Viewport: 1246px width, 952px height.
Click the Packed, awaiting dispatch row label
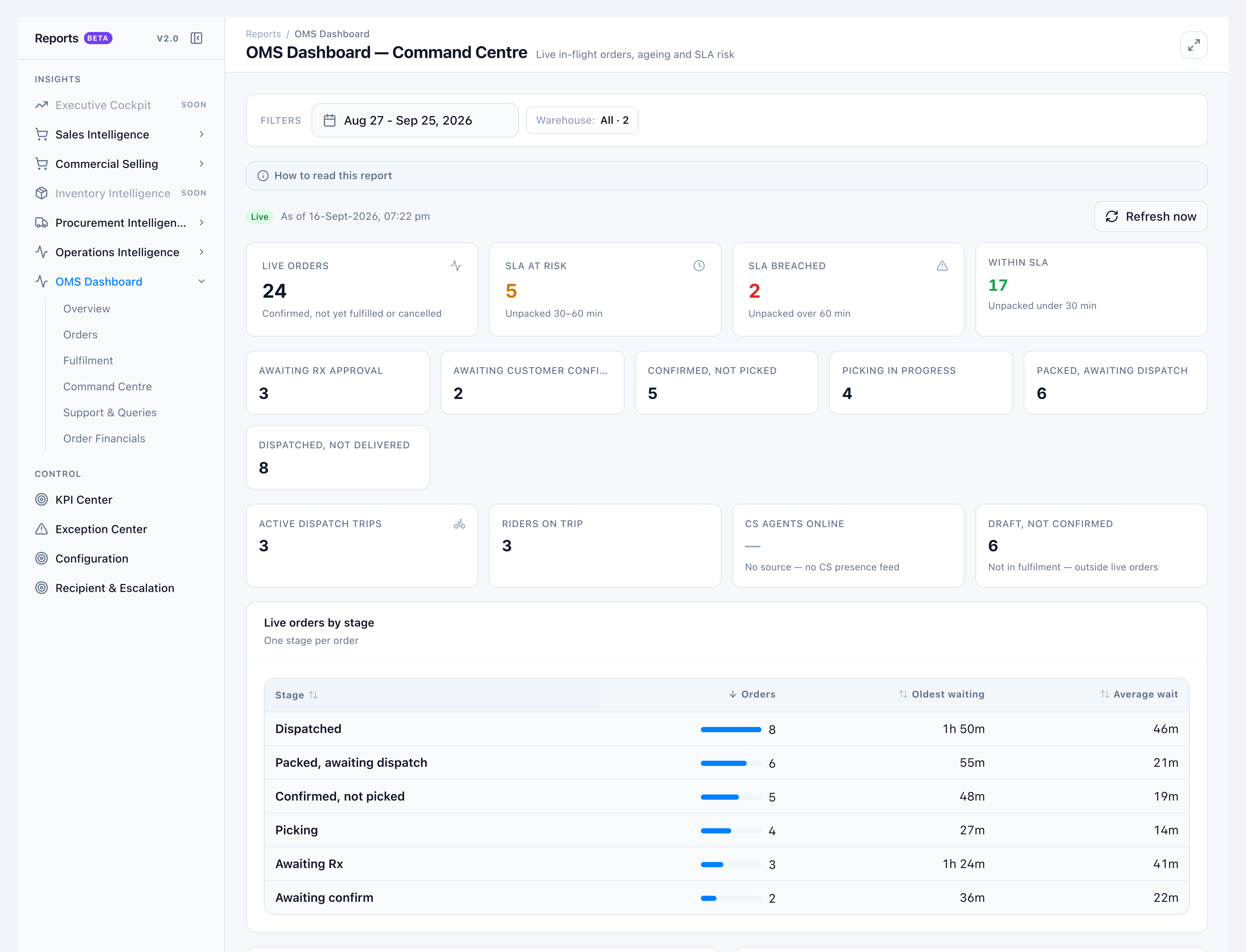tap(351, 763)
